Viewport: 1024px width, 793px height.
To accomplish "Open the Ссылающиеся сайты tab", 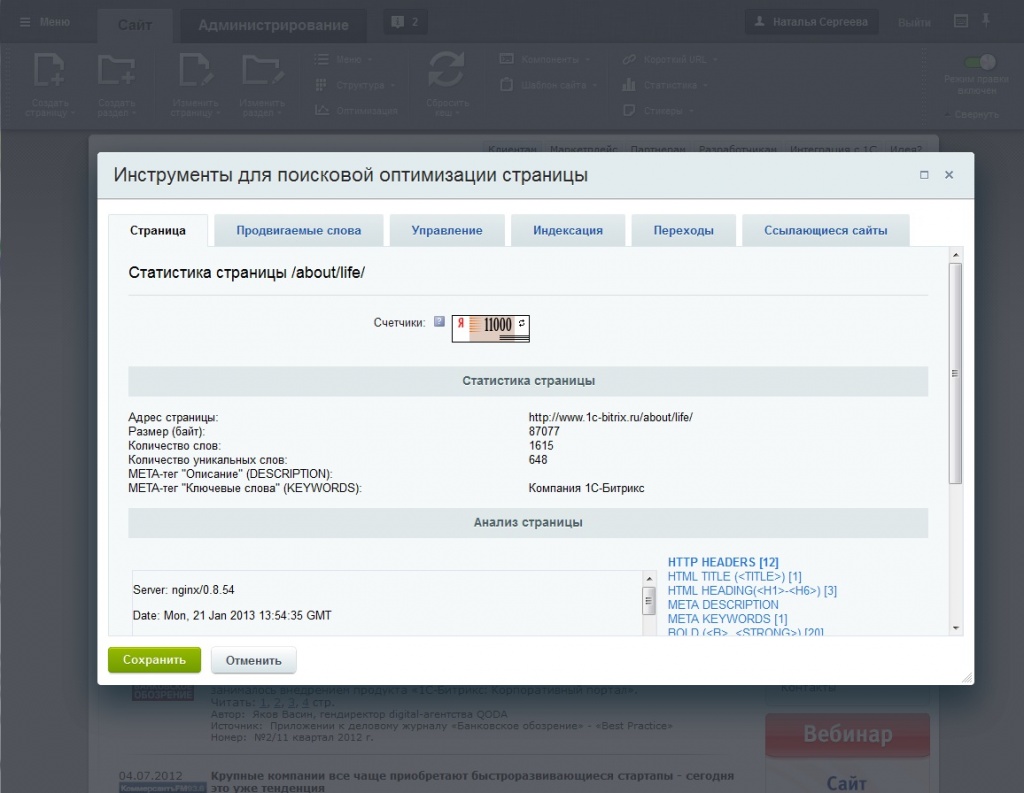I will pyautogui.click(x=825, y=231).
